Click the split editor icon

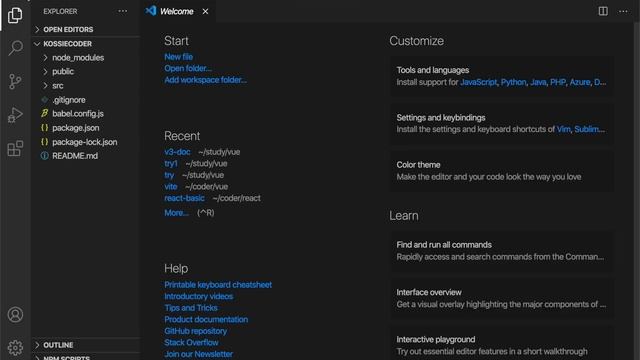point(603,11)
